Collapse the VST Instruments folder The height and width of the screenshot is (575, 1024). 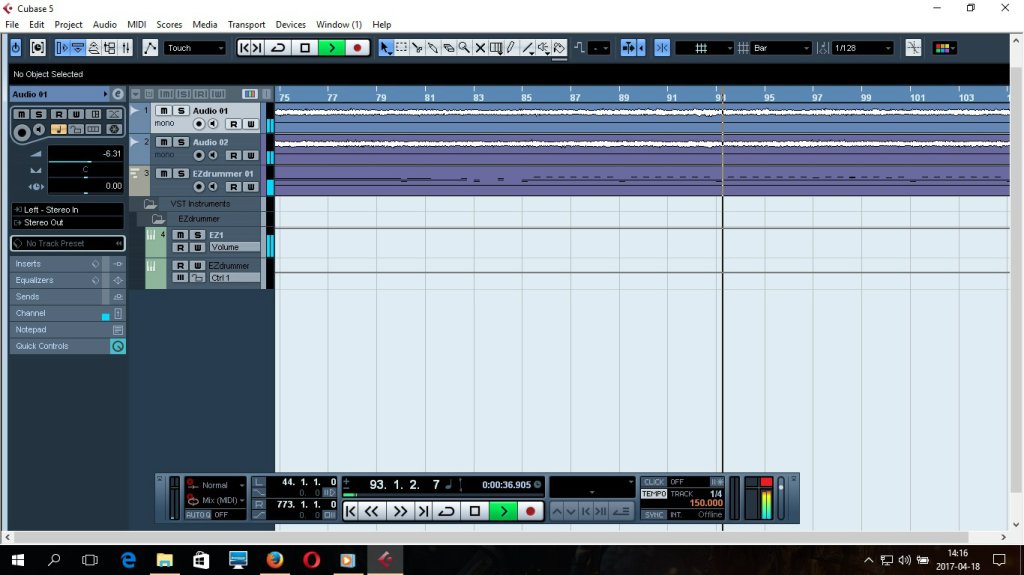(150, 204)
